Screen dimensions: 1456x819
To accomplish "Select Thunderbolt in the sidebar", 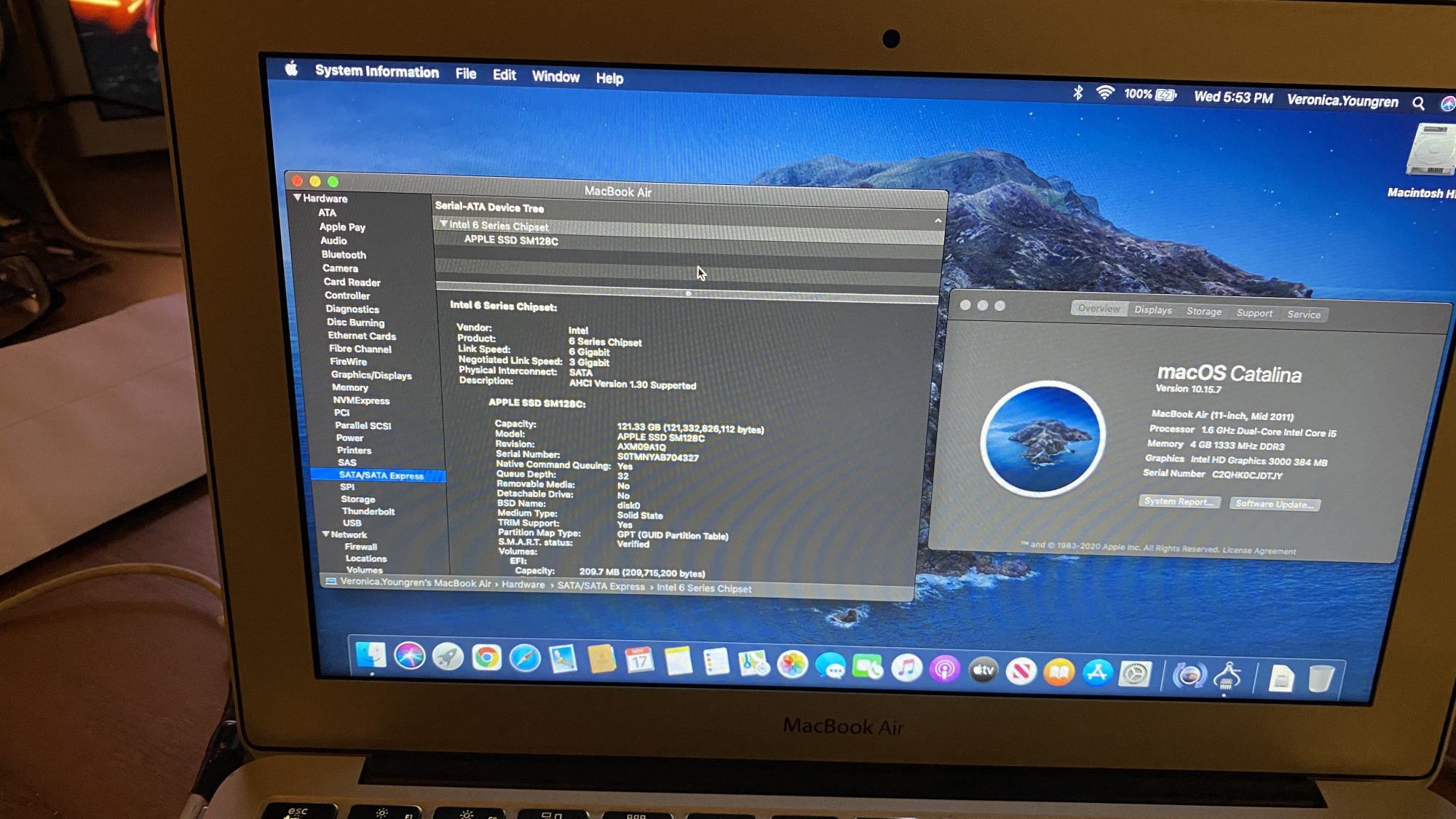I will pos(368,511).
